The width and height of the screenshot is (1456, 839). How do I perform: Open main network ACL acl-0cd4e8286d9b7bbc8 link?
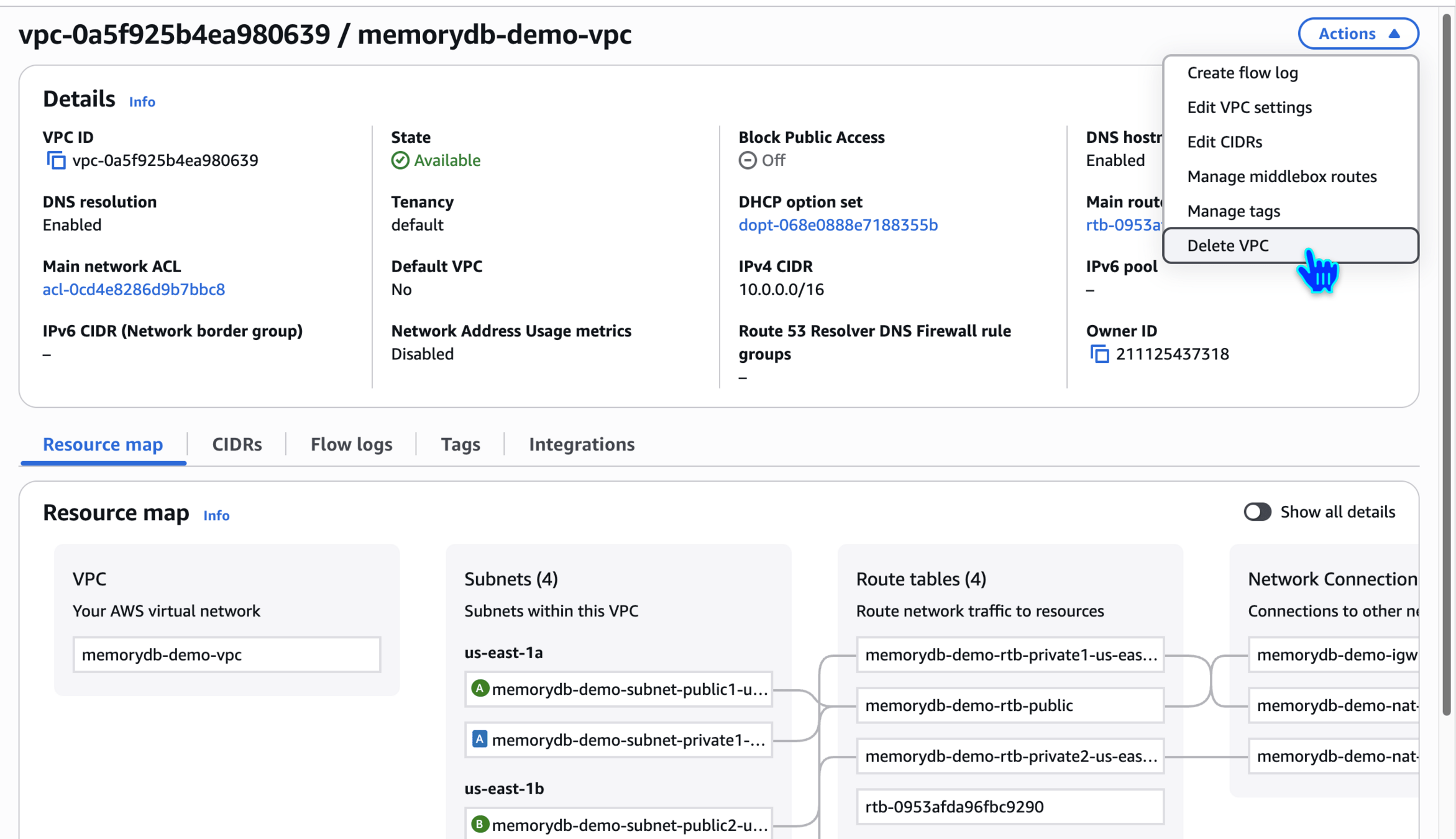pos(134,290)
